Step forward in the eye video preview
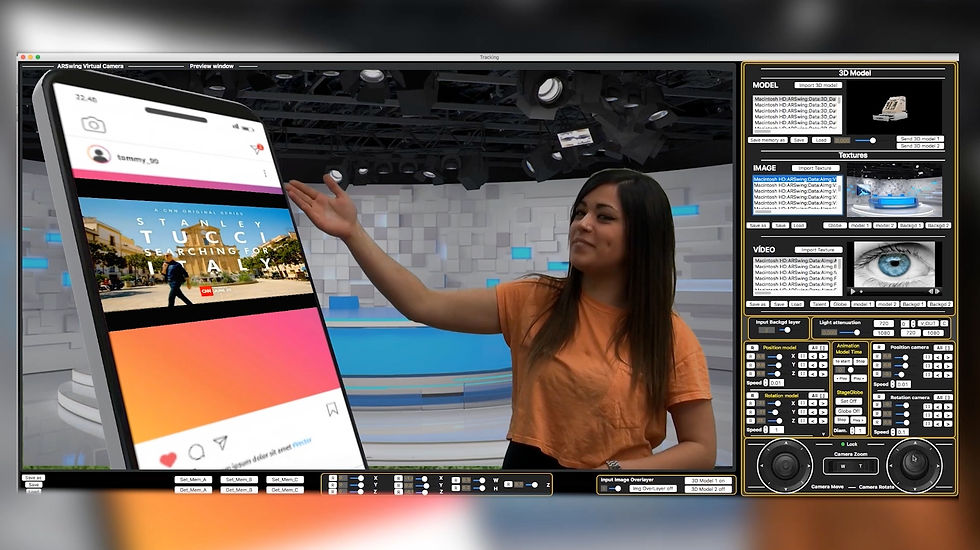Viewport: 980px width, 550px height. [x=938, y=291]
